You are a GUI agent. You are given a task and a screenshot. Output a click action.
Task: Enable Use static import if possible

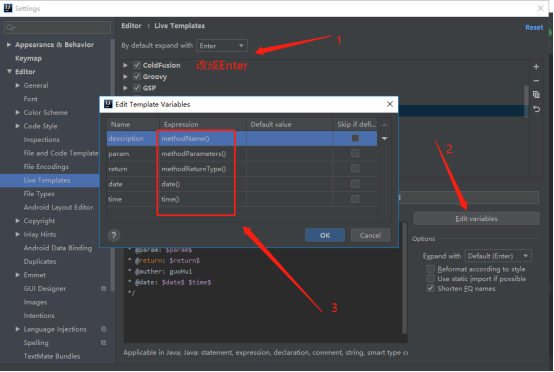(431, 278)
